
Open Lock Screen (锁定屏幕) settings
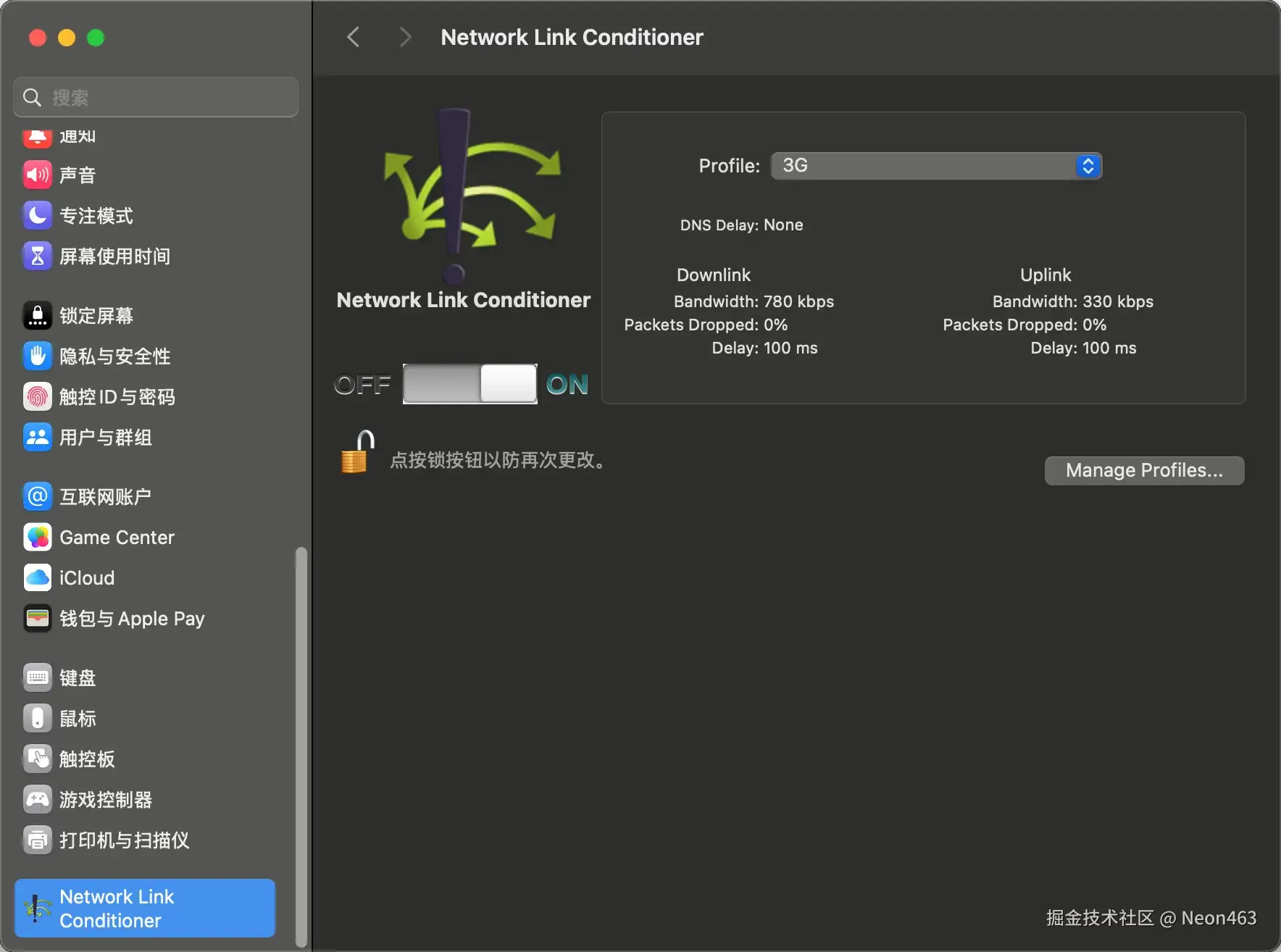(145, 315)
